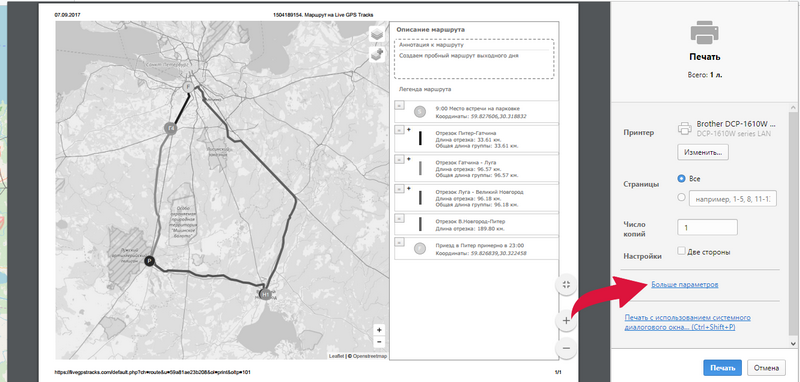Click the print settings panel scrollbar
800x382 pixels.
point(792,225)
